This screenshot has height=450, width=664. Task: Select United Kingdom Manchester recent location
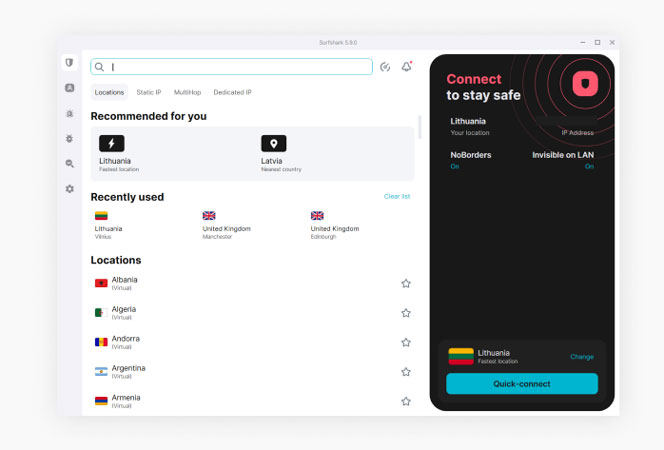tap(227, 225)
